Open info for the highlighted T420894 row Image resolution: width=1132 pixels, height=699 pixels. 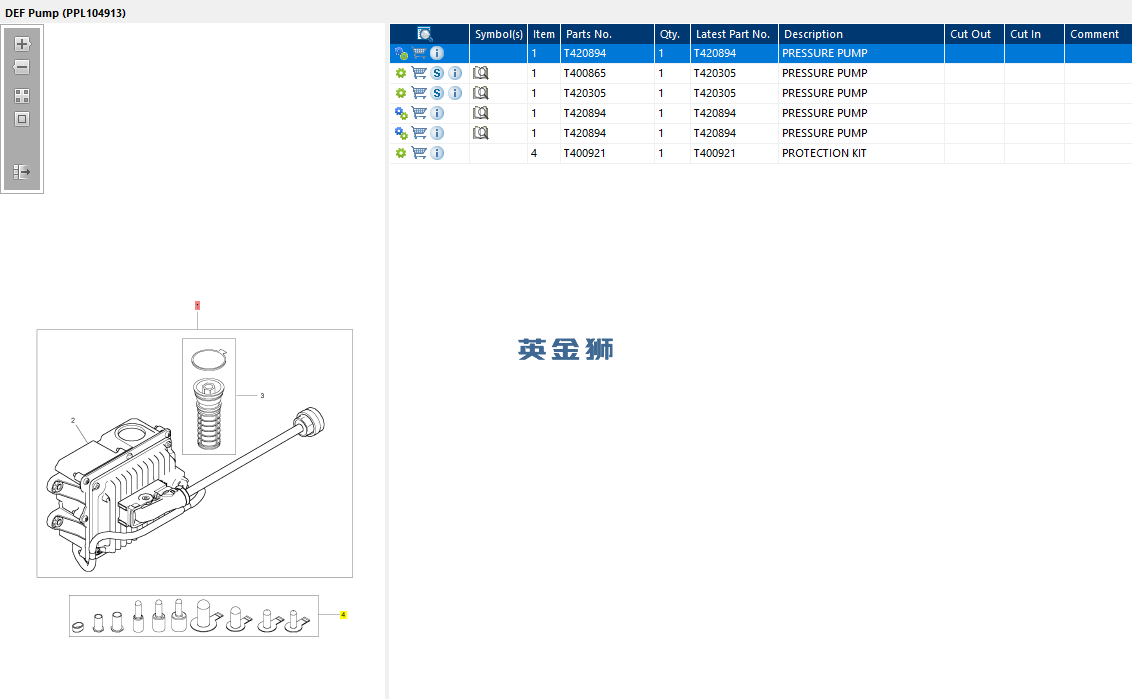tap(437, 53)
